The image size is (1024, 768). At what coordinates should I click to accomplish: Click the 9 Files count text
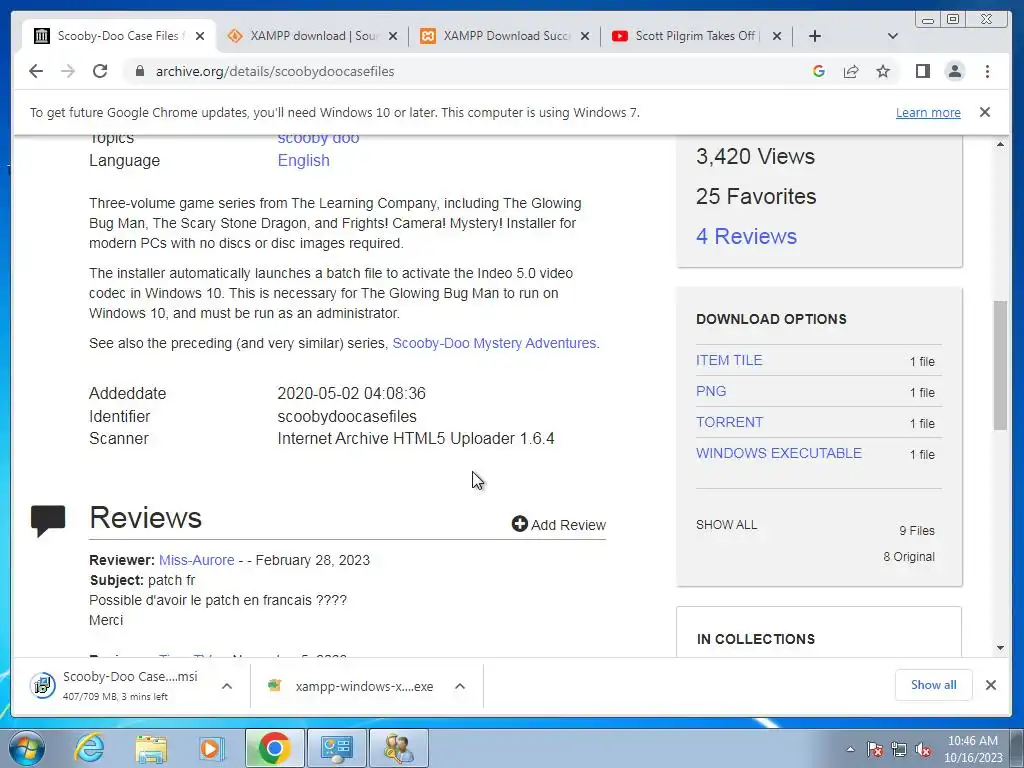click(916, 531)
